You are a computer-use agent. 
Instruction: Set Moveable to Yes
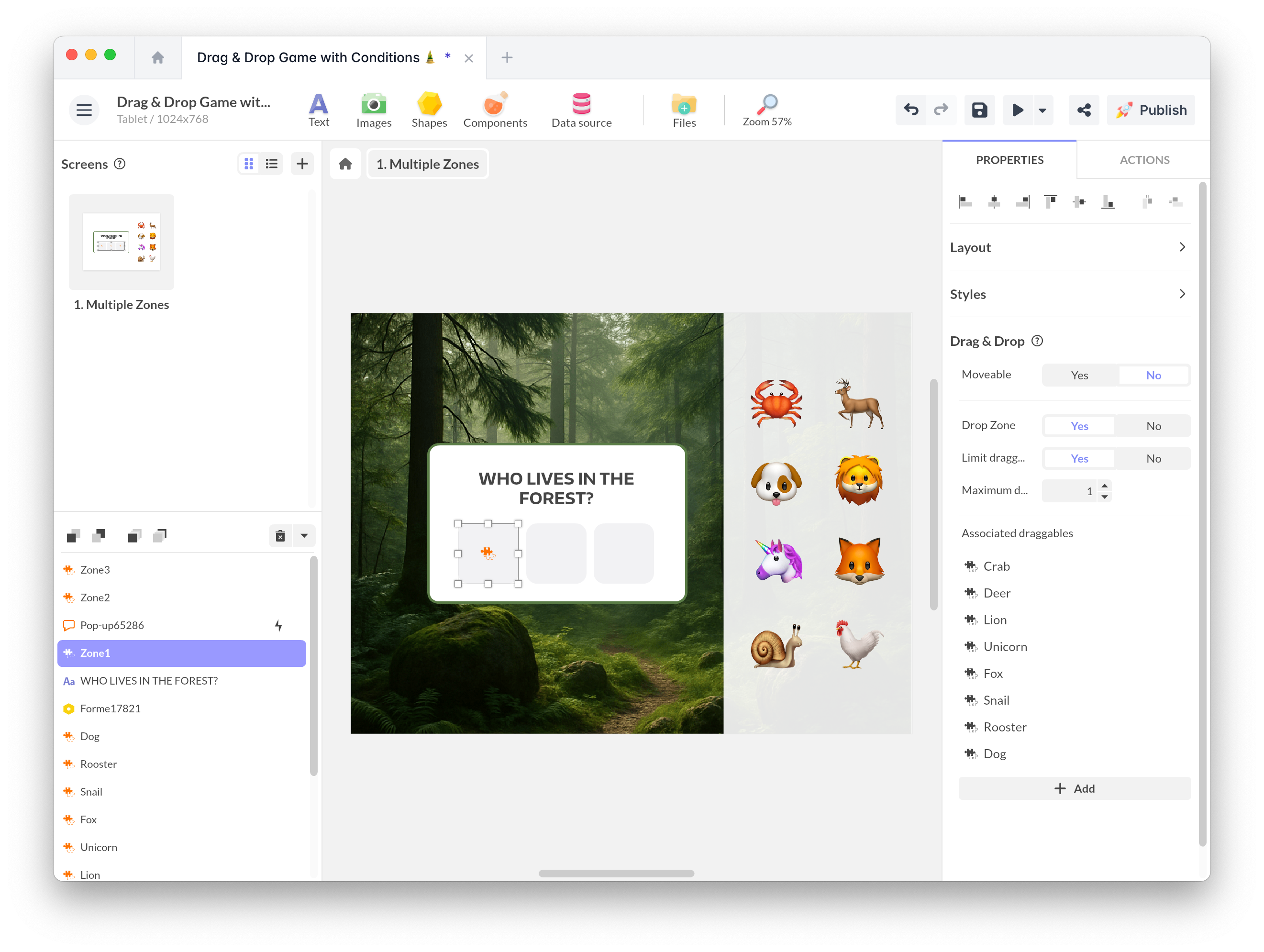1079,375
